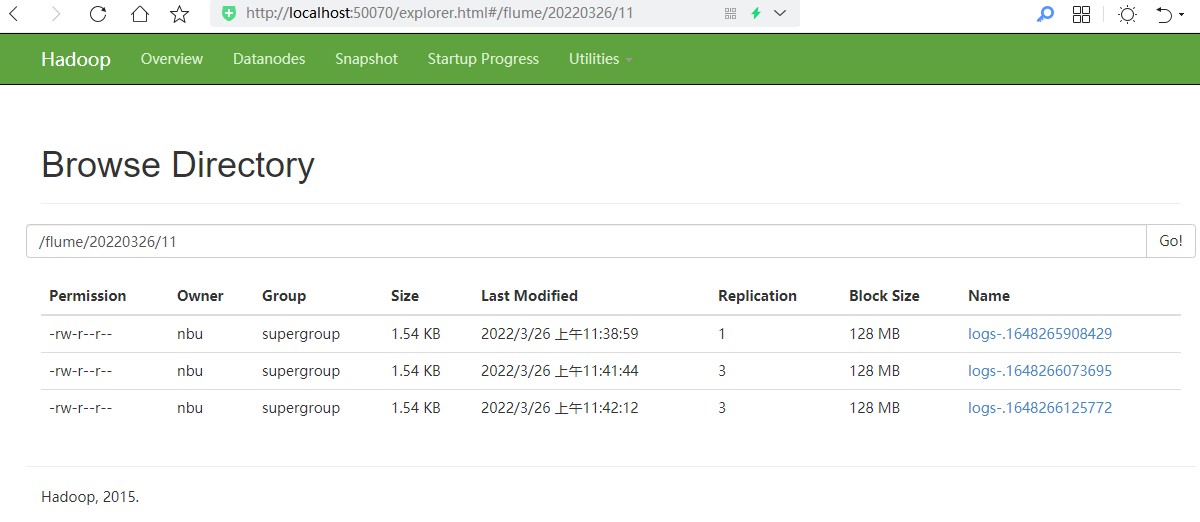Click the directory path input field

tap(586, 241)
